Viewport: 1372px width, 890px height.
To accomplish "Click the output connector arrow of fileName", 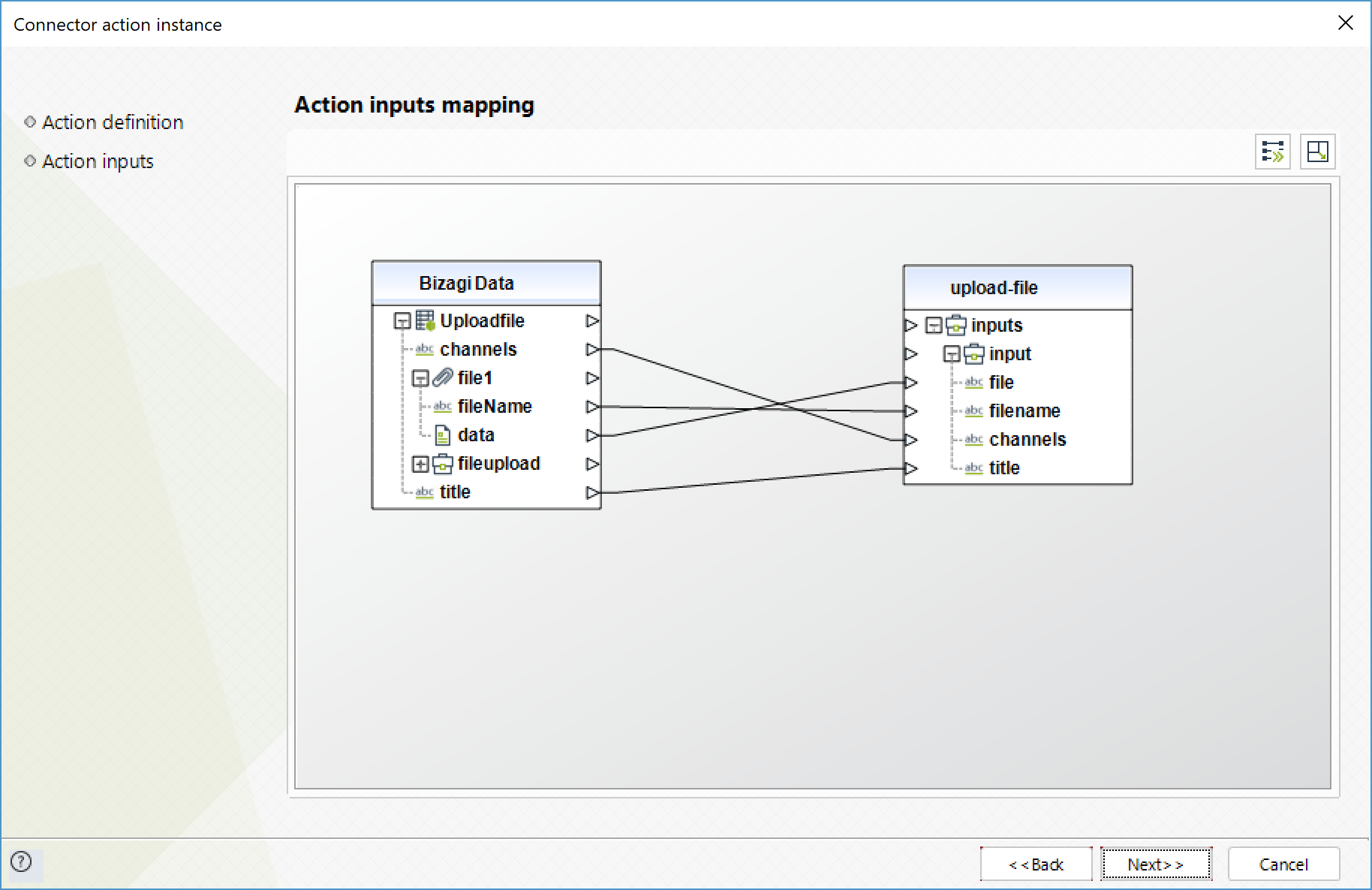I will [592, 407].
